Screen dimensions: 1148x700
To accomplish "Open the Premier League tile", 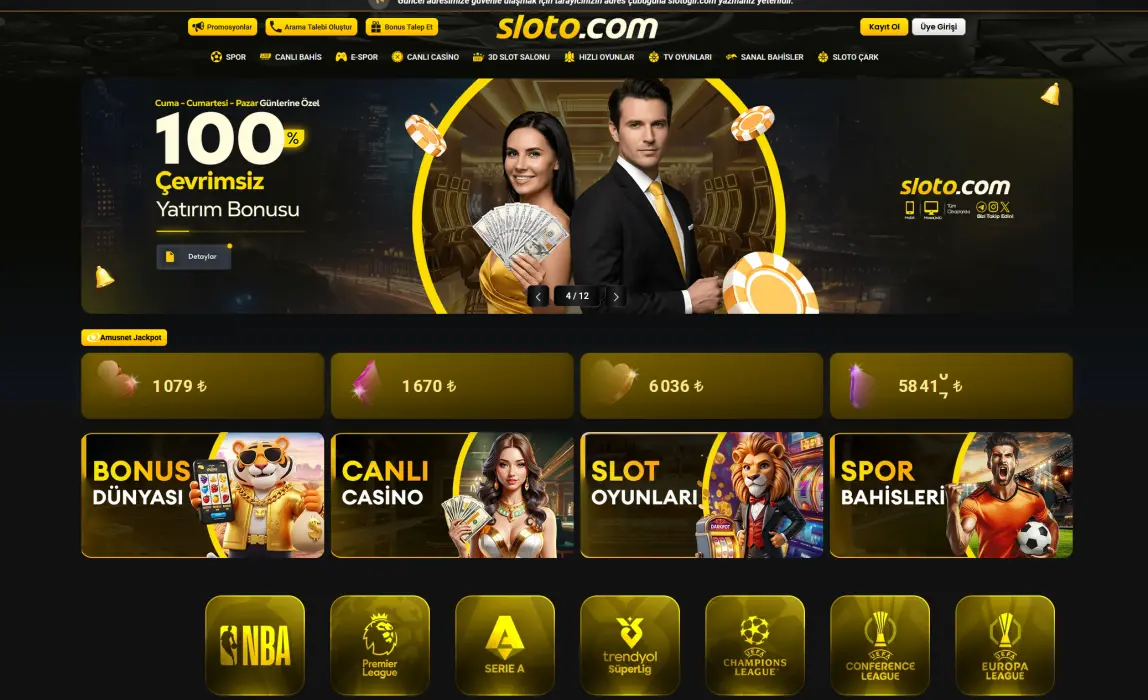I will click(x=380, y=645).
